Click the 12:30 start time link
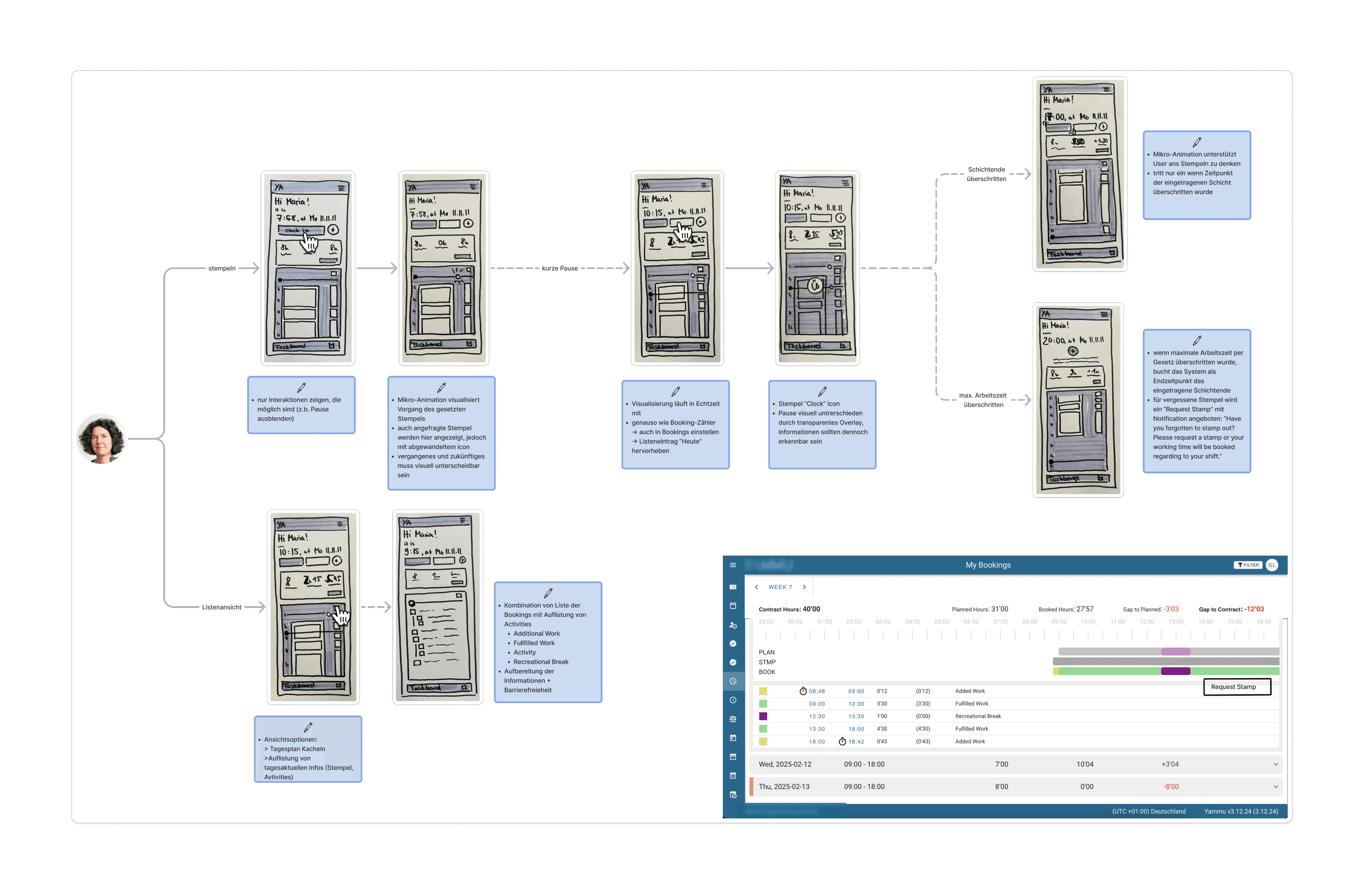Screen dimensions: 1364x896 click(817, 716)
